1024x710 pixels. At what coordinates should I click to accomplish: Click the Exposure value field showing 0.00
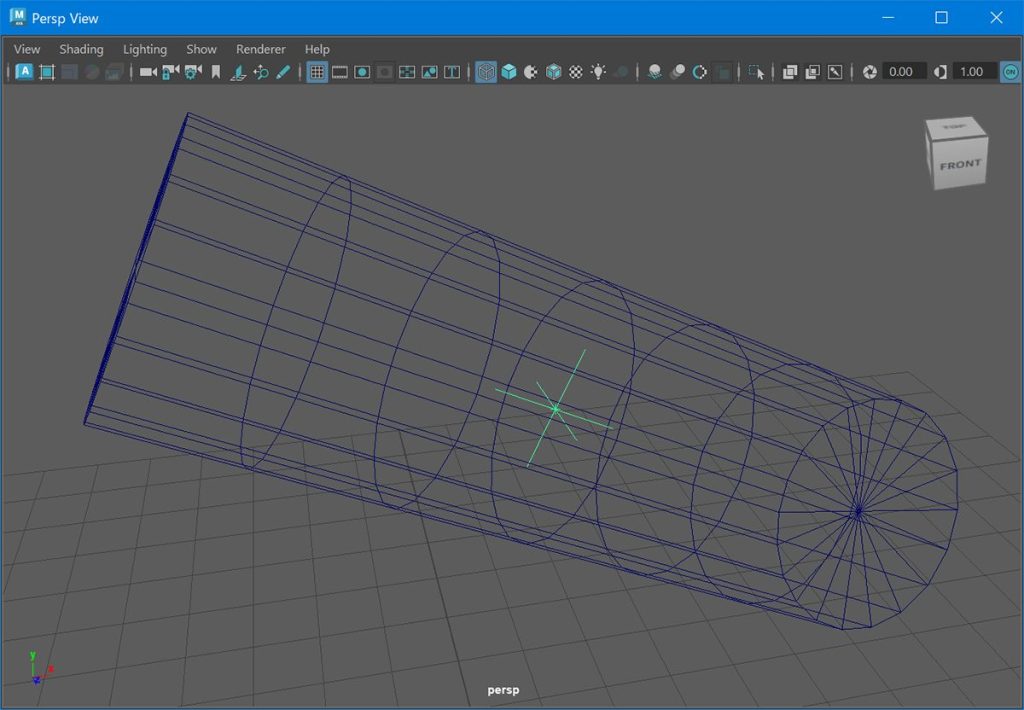[904, 72]
